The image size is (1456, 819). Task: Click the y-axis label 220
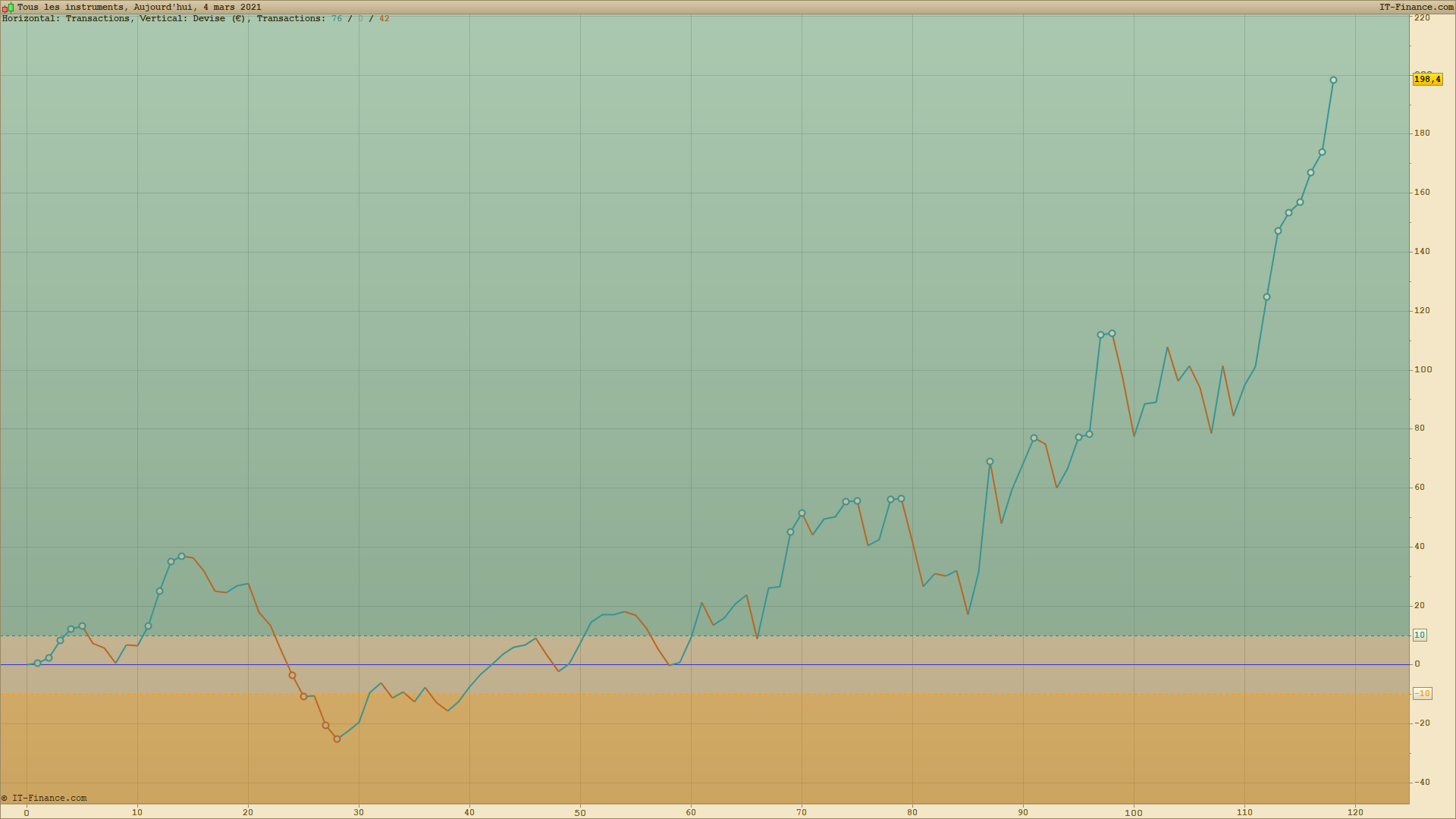[1422, 18]
